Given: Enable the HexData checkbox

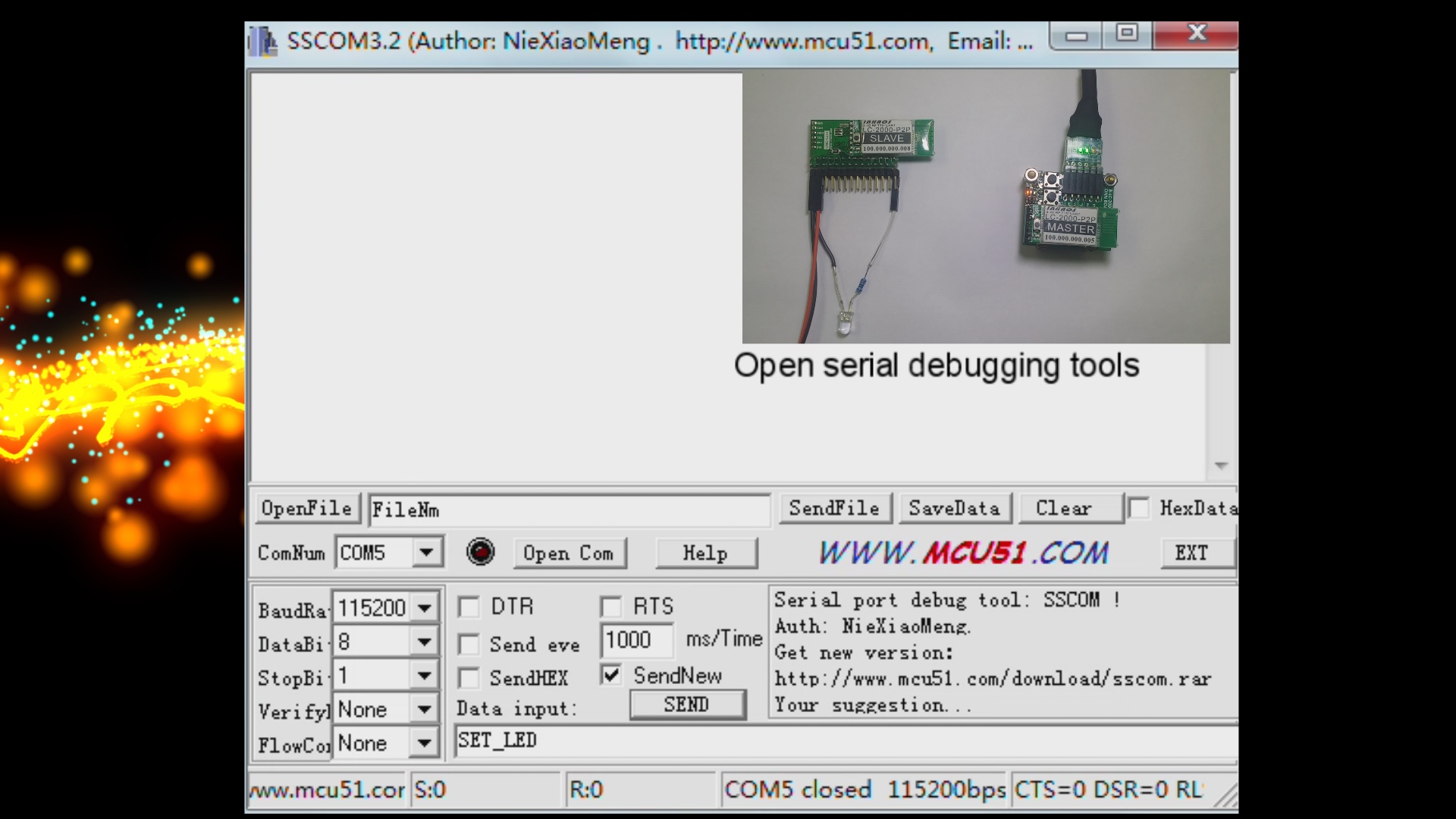Looking at the screenshot, I should coord(1138,508).
